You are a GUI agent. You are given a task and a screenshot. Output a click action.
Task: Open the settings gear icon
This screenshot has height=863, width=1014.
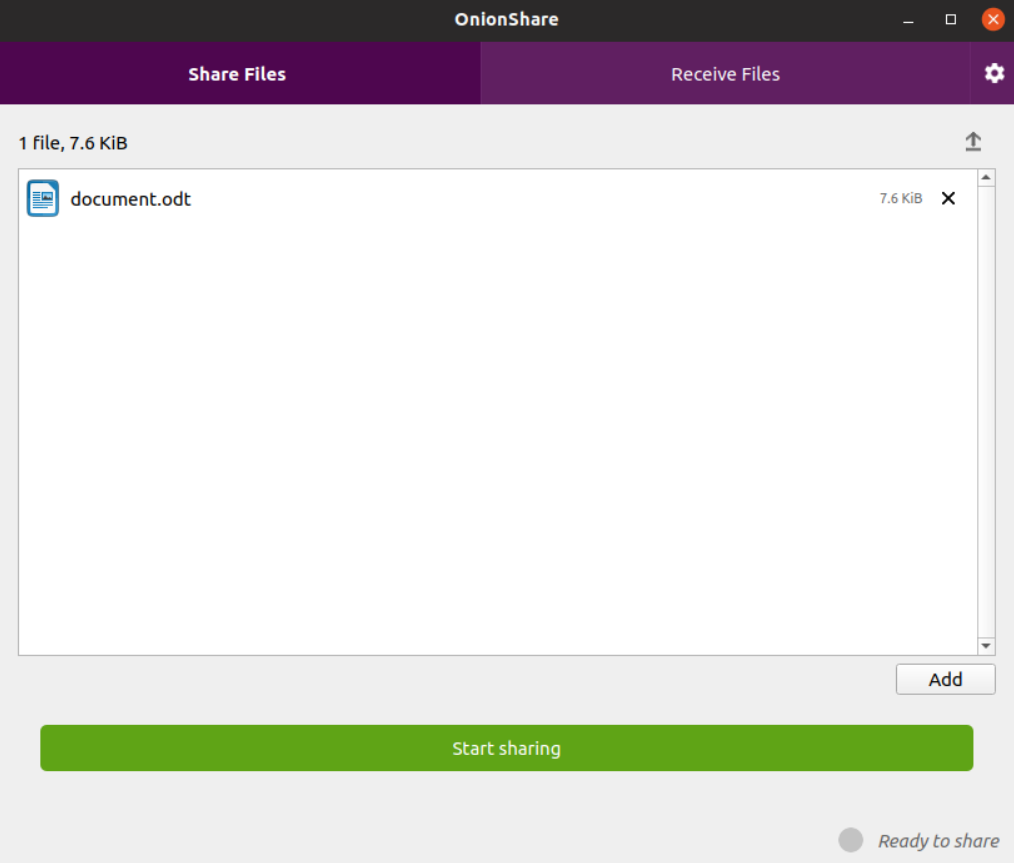(x=994, y=74)
